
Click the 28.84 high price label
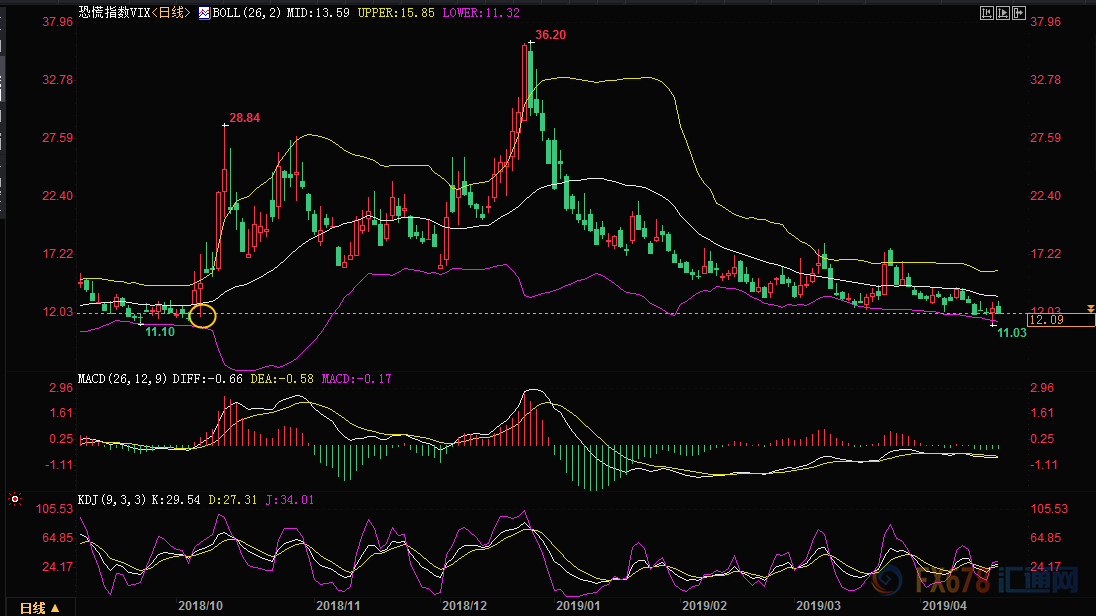click(x=244, y=118)
